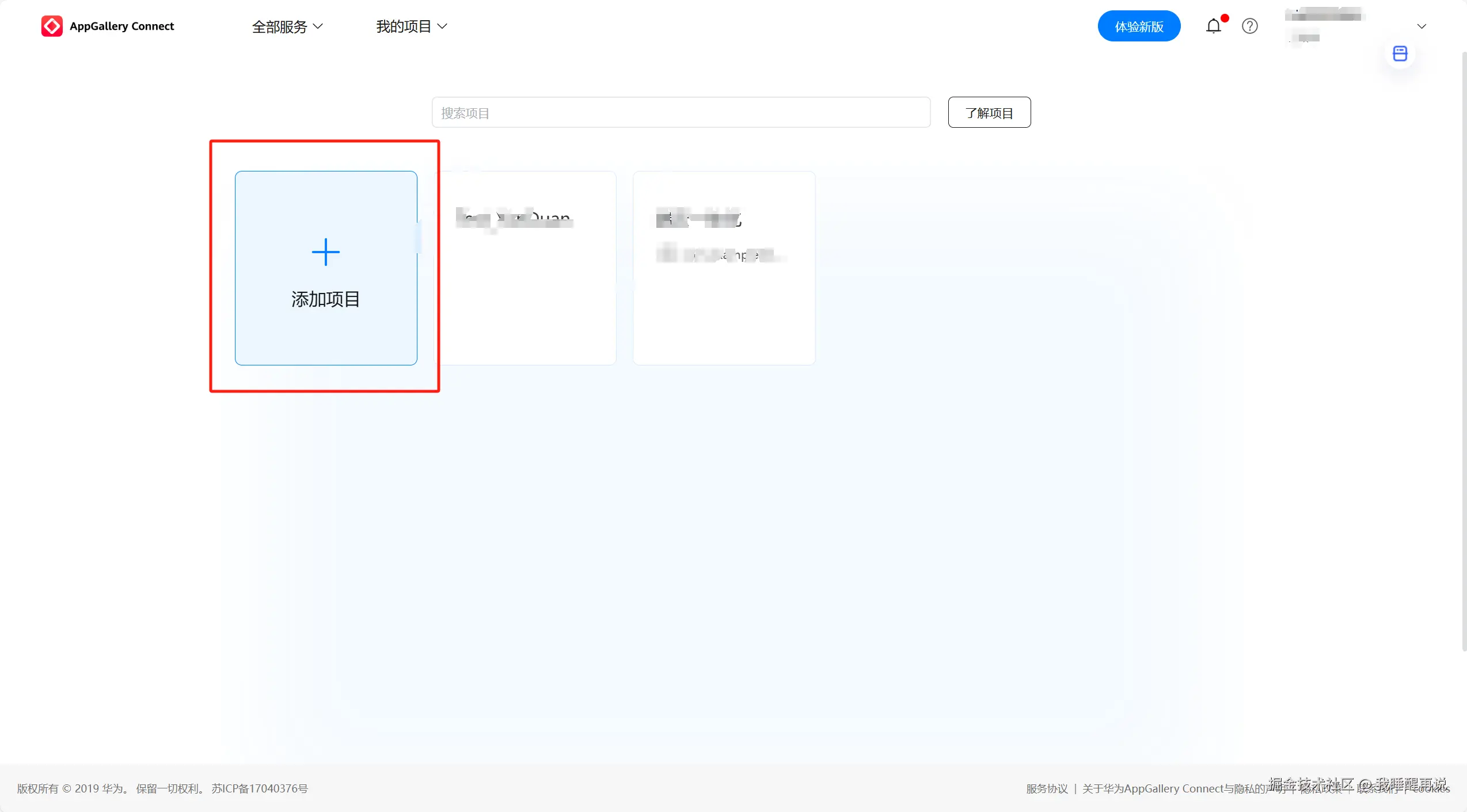
Task: Open the third project card
Action: tap(723, 268)
